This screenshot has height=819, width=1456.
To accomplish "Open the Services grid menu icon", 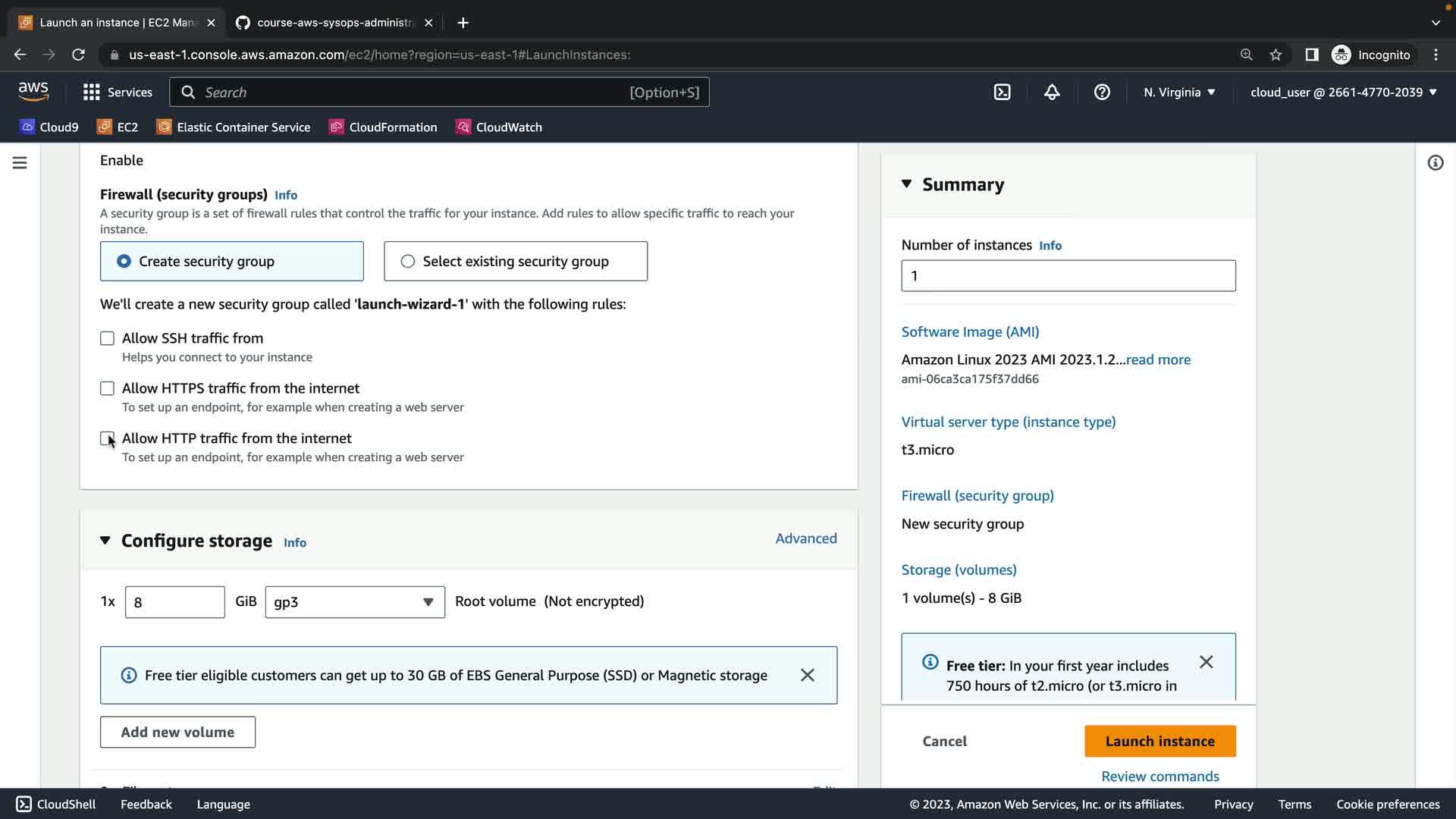I will click(92, 92).
